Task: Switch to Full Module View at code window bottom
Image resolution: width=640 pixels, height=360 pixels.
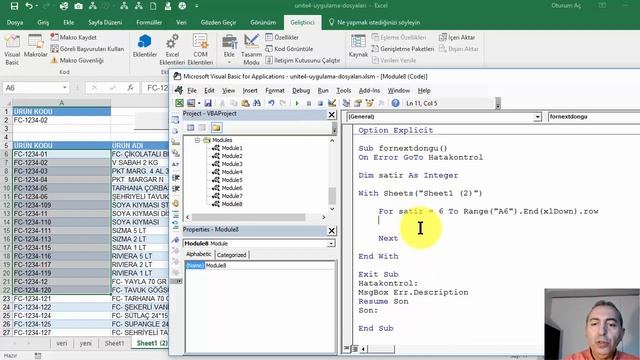Action: click(x=354, y=349)
